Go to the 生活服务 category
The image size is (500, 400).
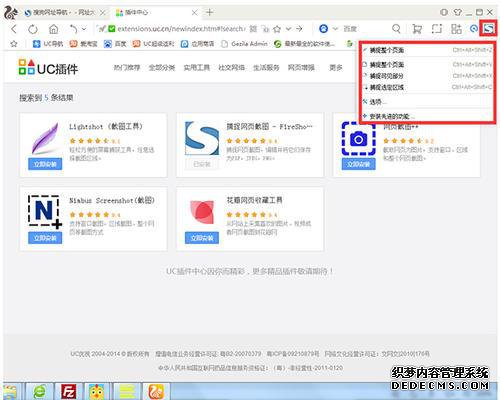(266, 68)
